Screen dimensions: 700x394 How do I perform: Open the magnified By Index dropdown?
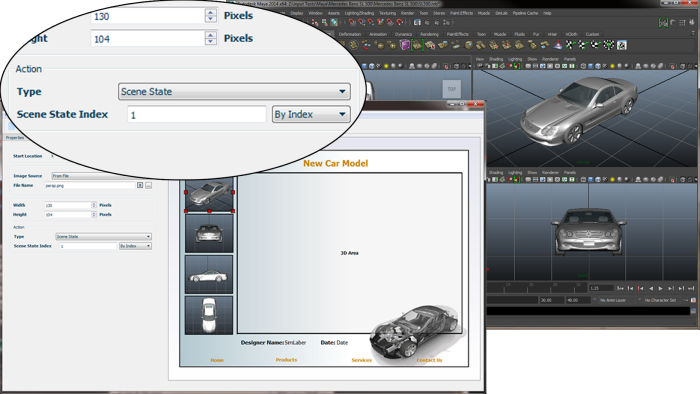pyautogui.click(x=311, y=114)
